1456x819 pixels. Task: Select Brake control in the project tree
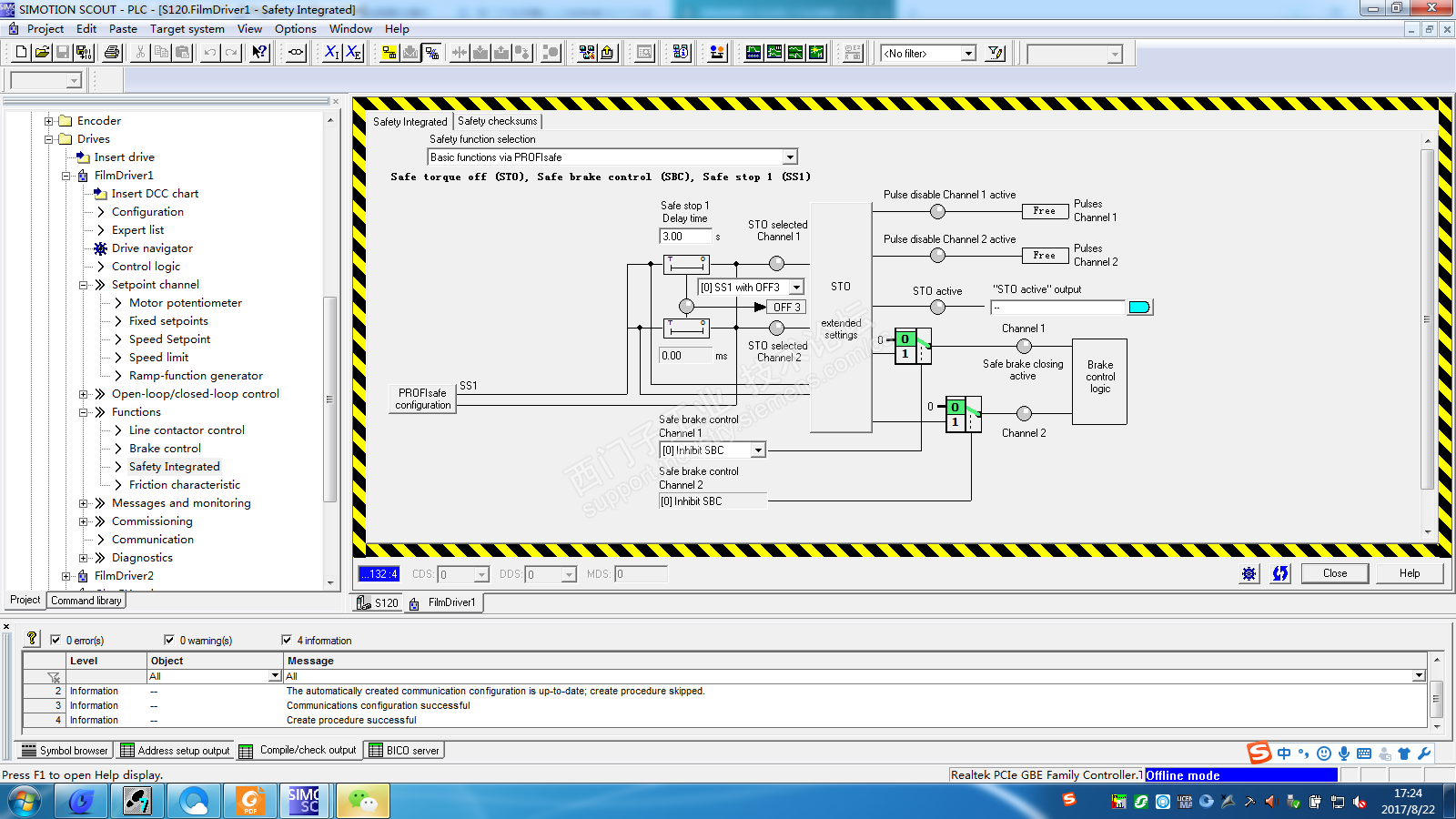165,449
